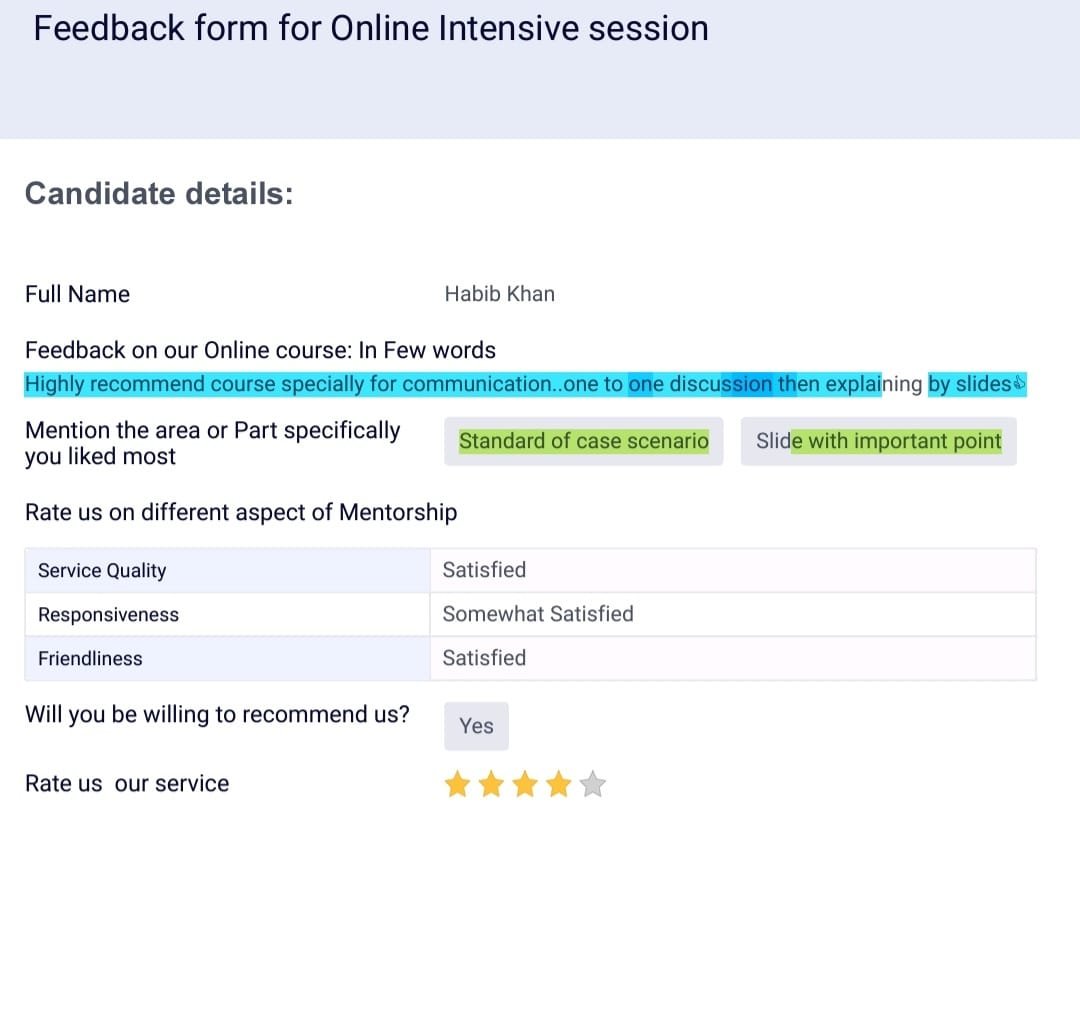This screenshot has height=1020, width=1080.
Task: Click the name 'Habib Khan'
Action: tap(499, 294)
